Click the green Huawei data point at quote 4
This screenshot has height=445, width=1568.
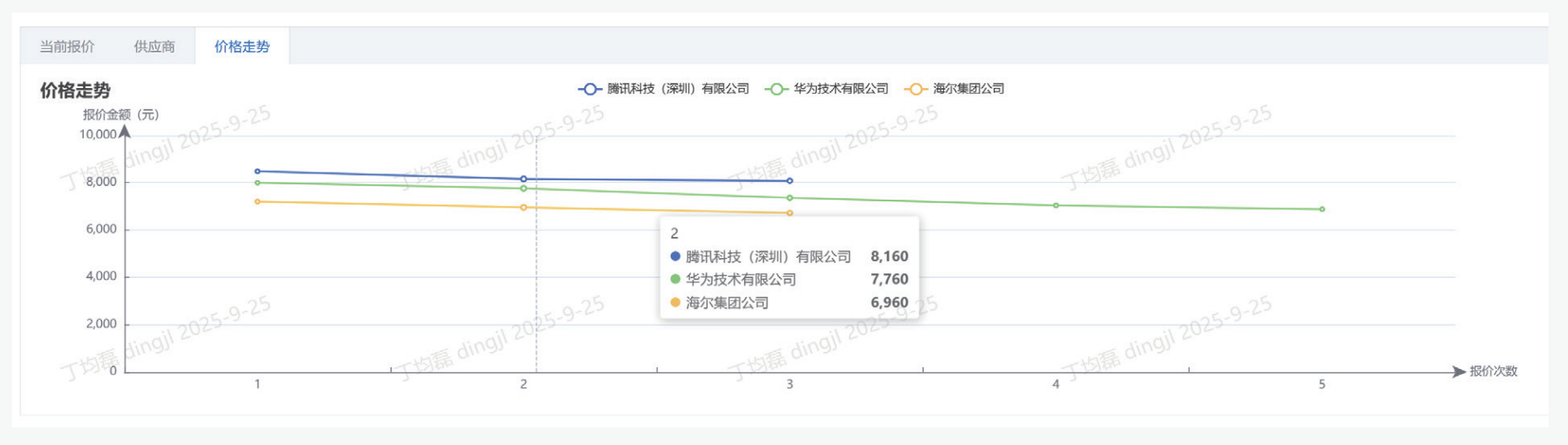click(1056, 206)
